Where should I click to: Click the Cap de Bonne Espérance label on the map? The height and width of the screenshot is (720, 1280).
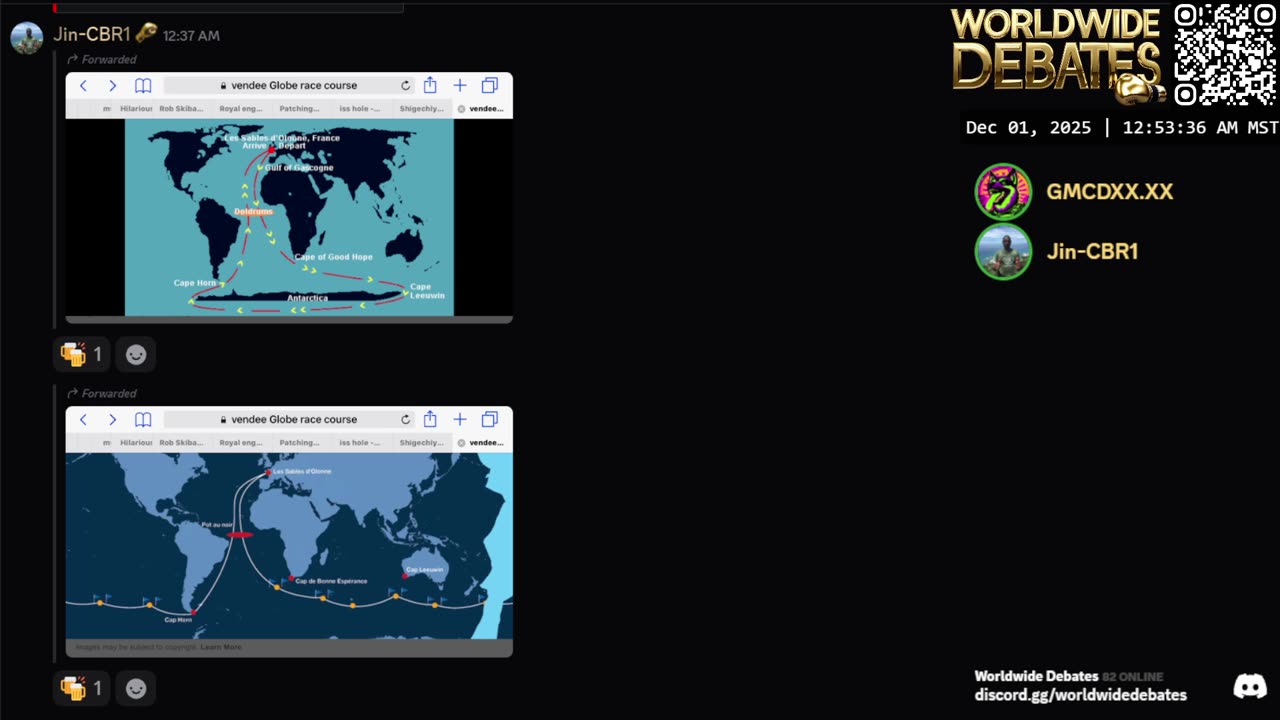pyautogui.click(x=331, y=581)
